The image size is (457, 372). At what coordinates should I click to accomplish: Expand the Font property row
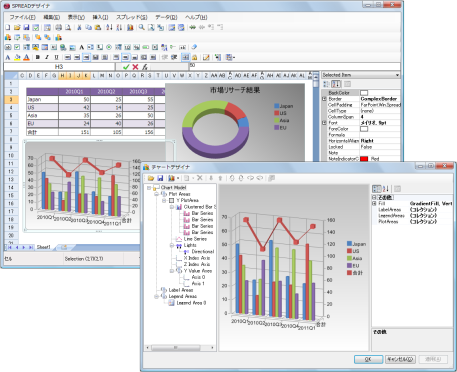point(324,123)
